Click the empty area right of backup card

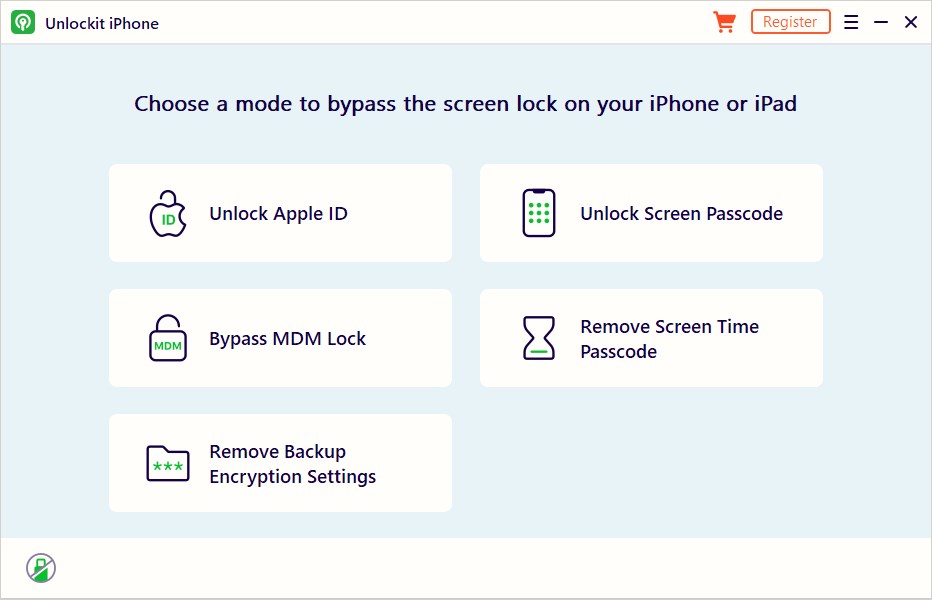point(650,464)
